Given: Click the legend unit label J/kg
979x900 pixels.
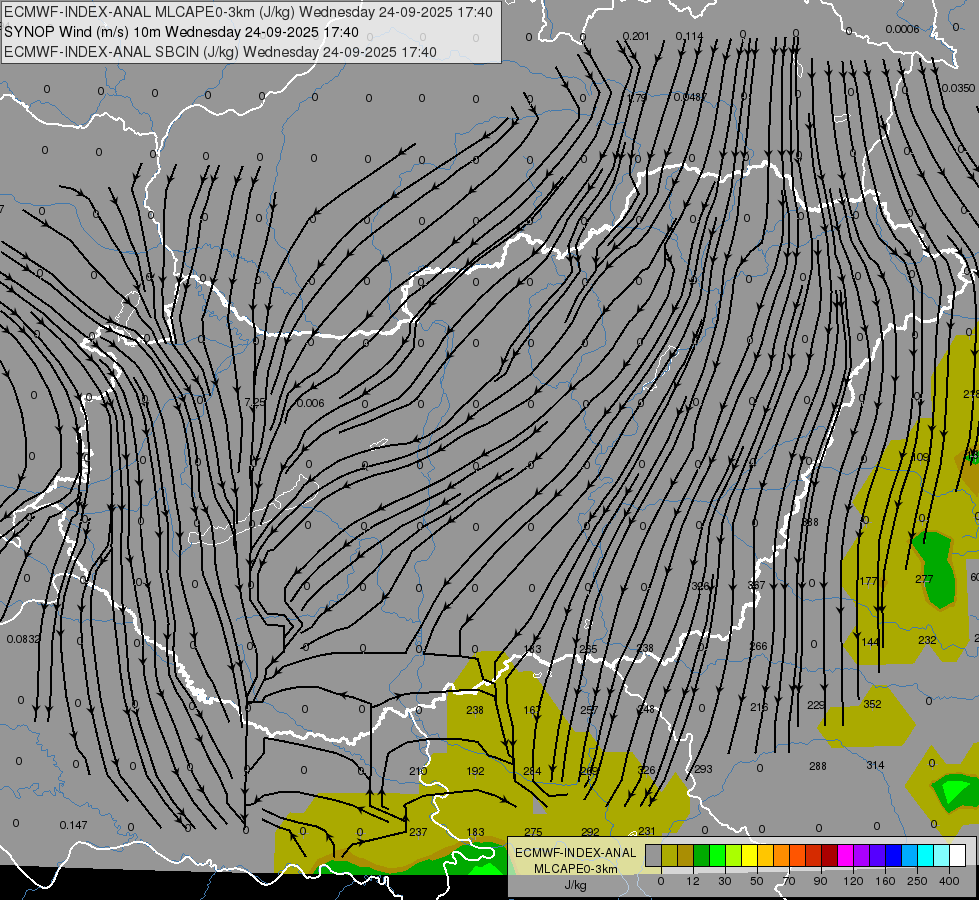Looking at the screenshot, I should [x=575, y=885].
